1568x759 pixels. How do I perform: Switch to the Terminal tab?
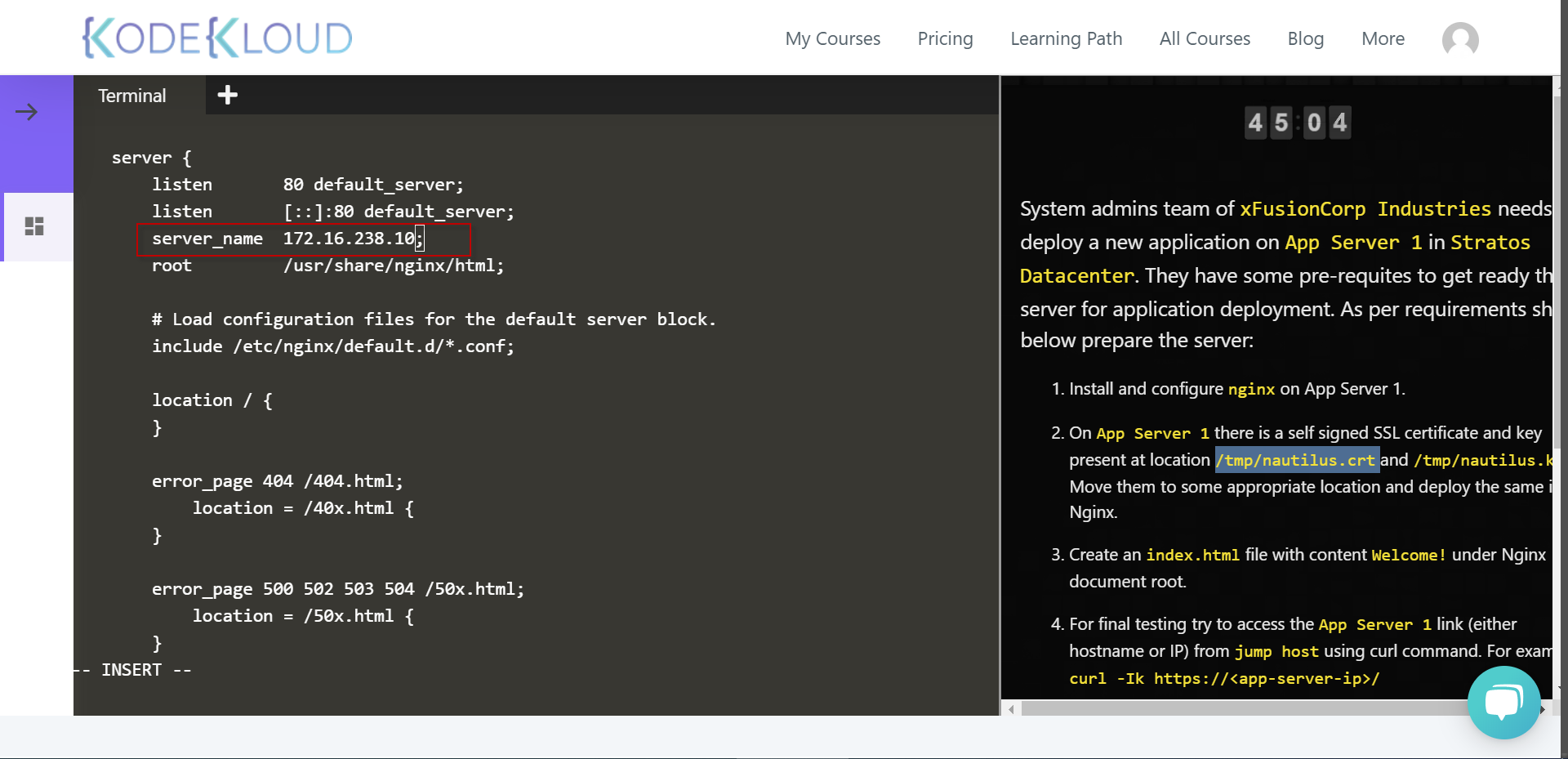tap(132, 96)
